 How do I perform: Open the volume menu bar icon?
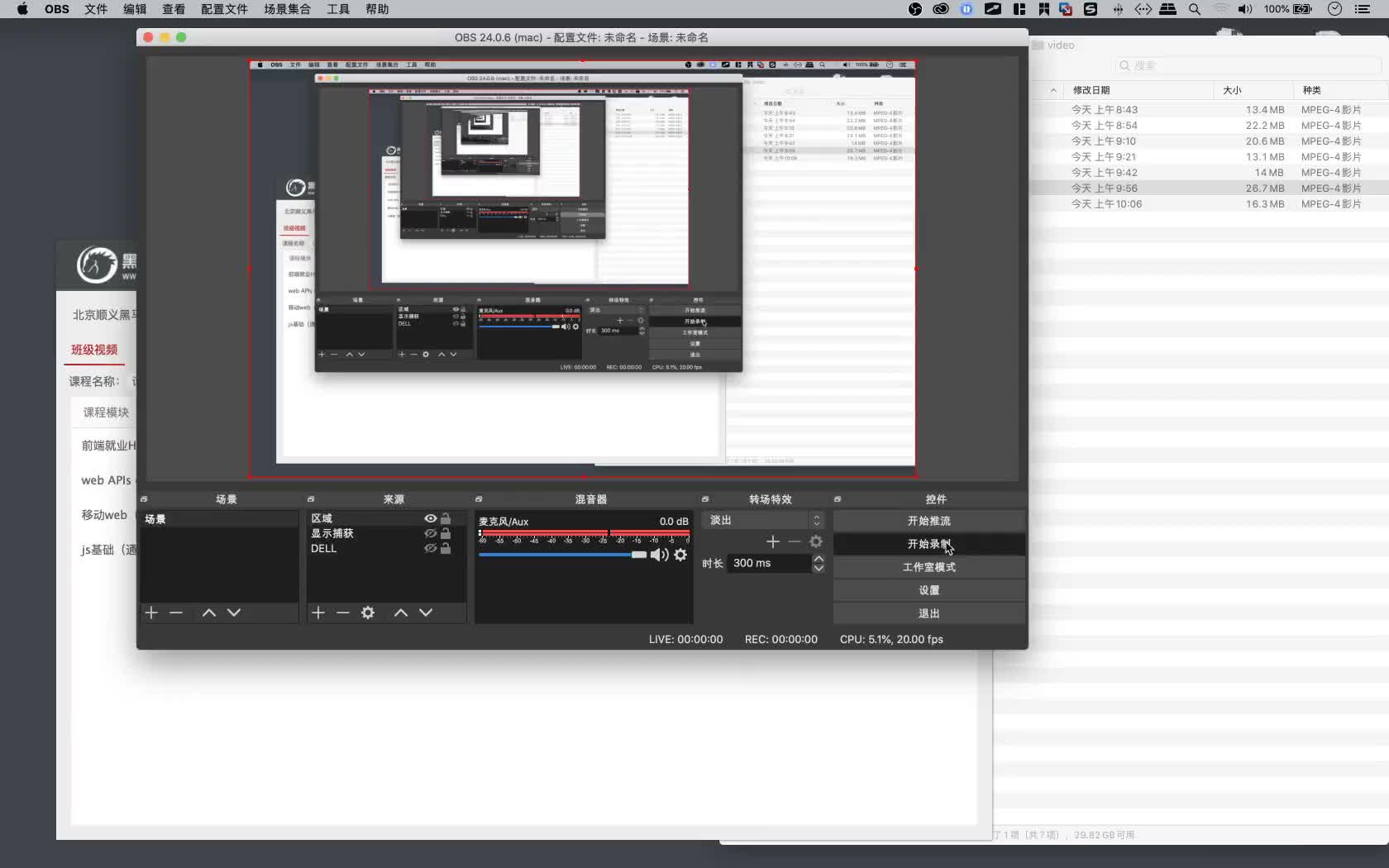click(x=1245, y=9)
